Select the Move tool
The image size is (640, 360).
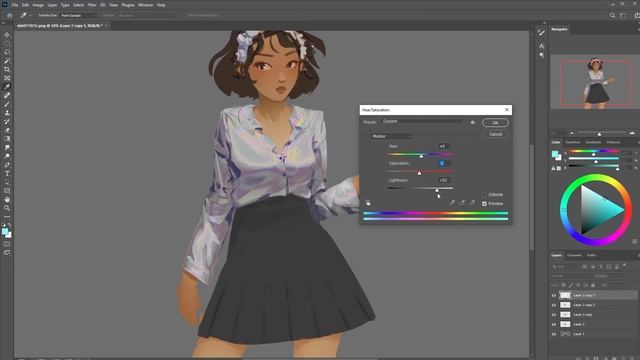(x=7, y=35)
